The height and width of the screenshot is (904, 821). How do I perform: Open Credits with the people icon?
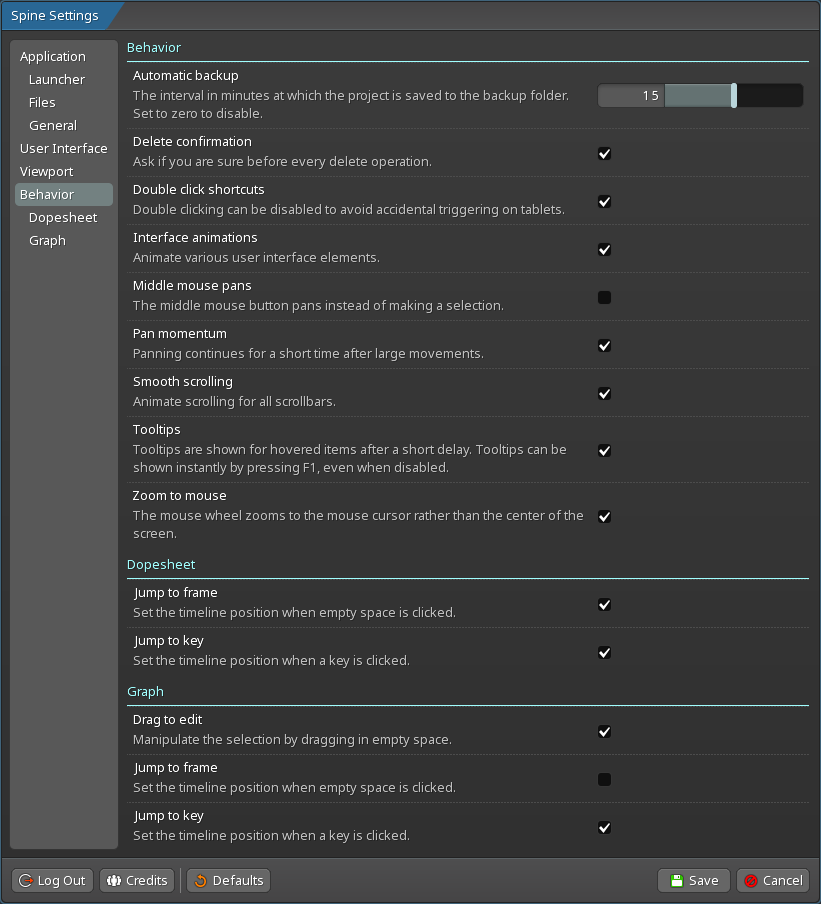coord(114,881)
